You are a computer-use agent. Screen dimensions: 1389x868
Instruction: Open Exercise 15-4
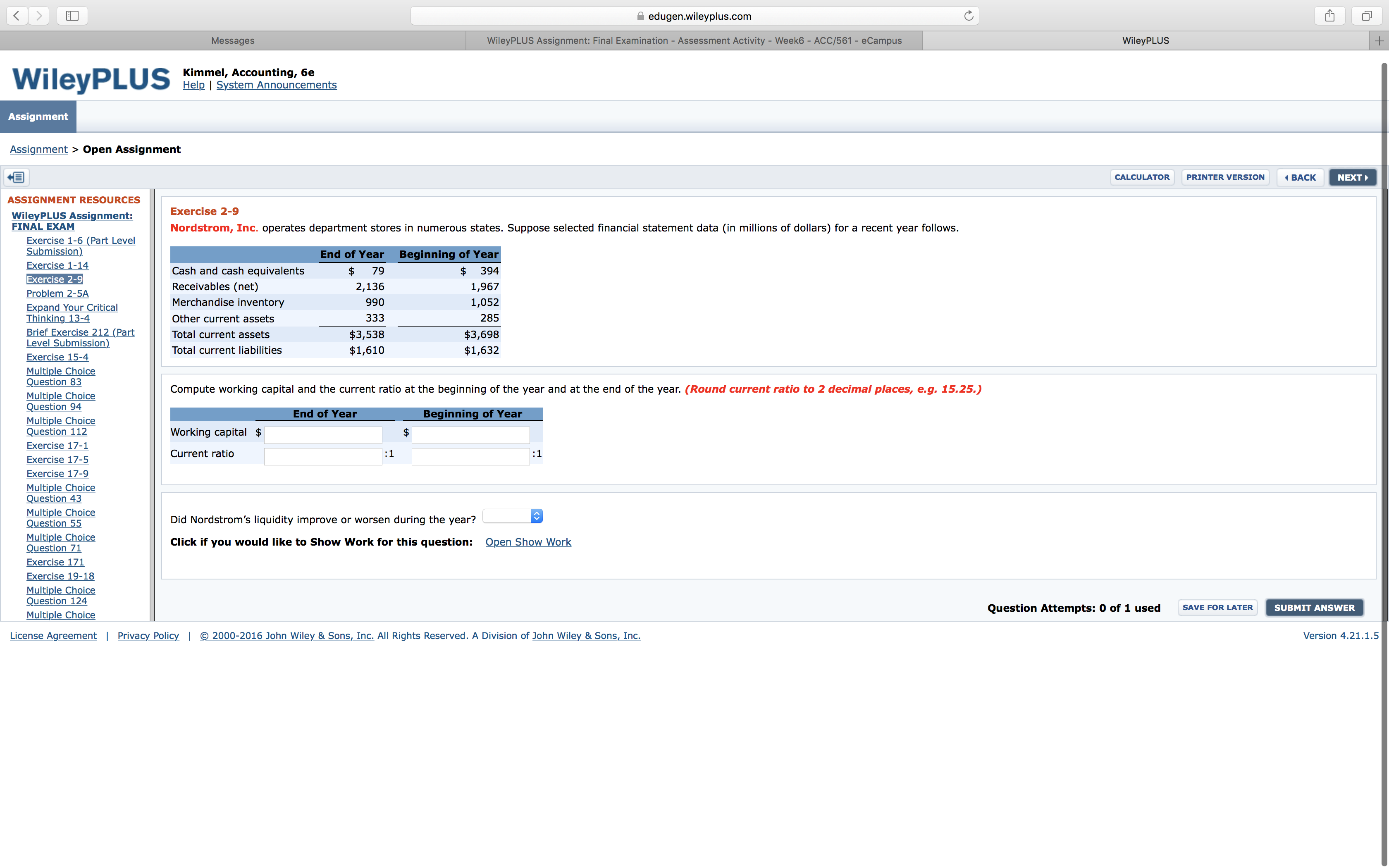pos(57,357)
